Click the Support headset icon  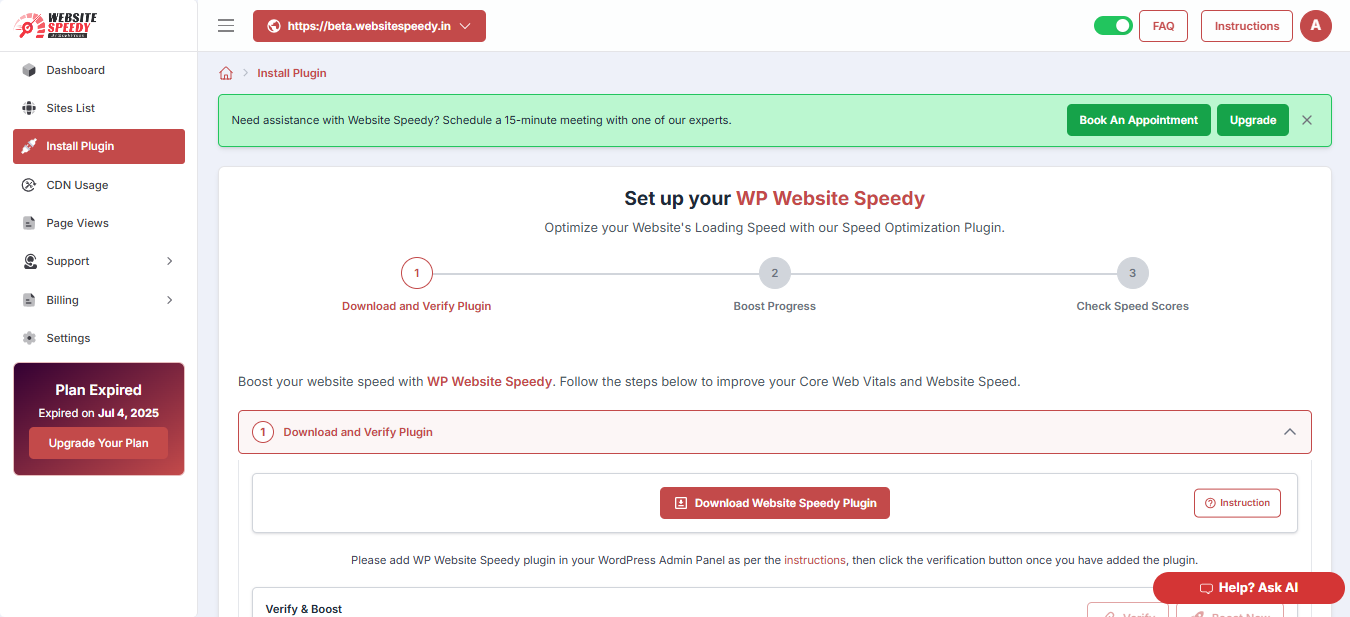coord(29,261)
